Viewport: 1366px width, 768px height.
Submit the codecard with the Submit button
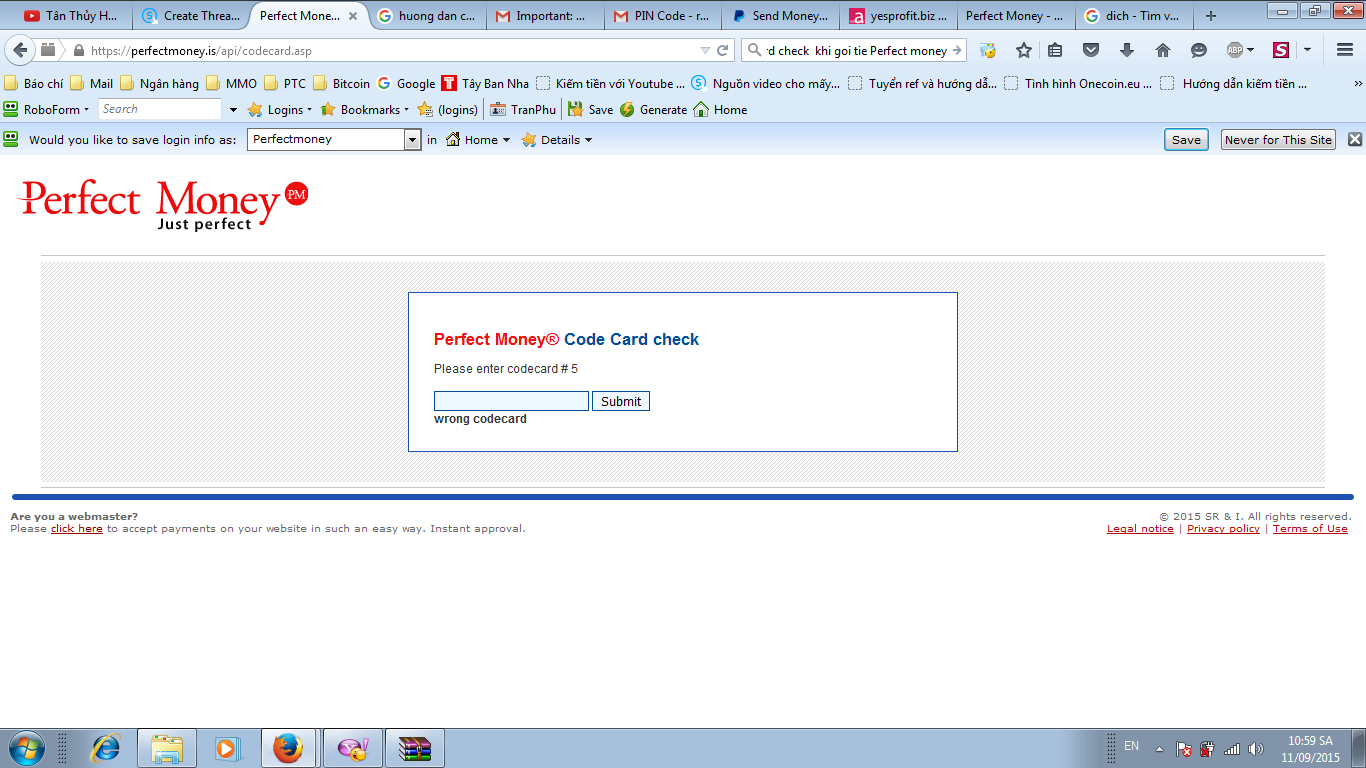(x=621, y=401)
